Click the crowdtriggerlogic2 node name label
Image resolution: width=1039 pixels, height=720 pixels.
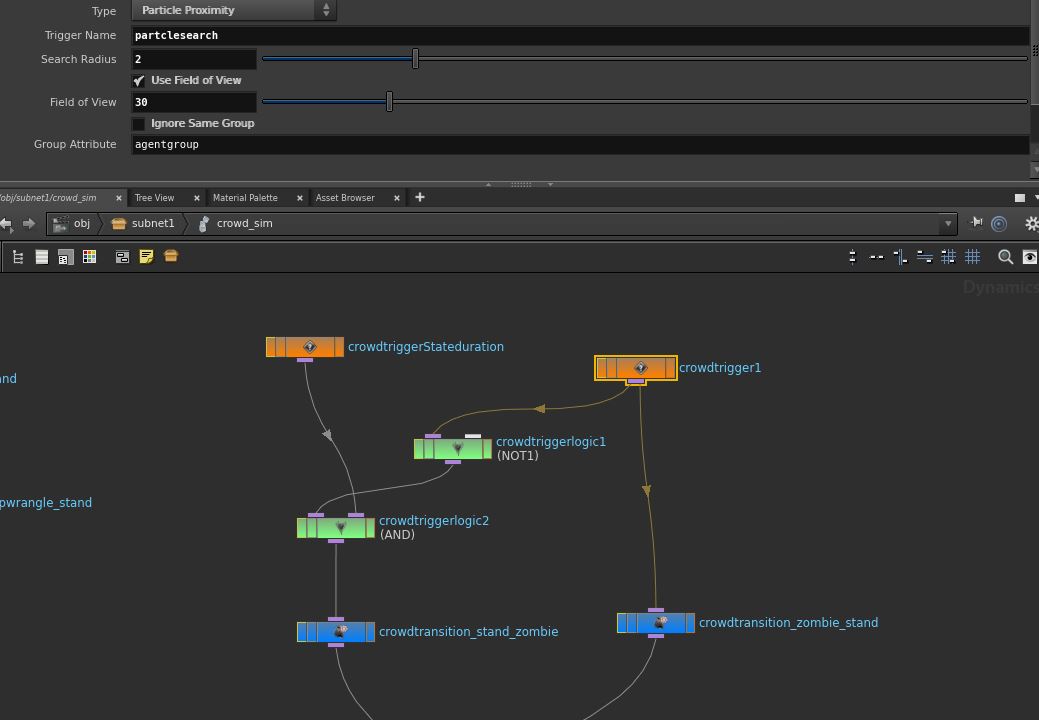click(x=434, y=521)
